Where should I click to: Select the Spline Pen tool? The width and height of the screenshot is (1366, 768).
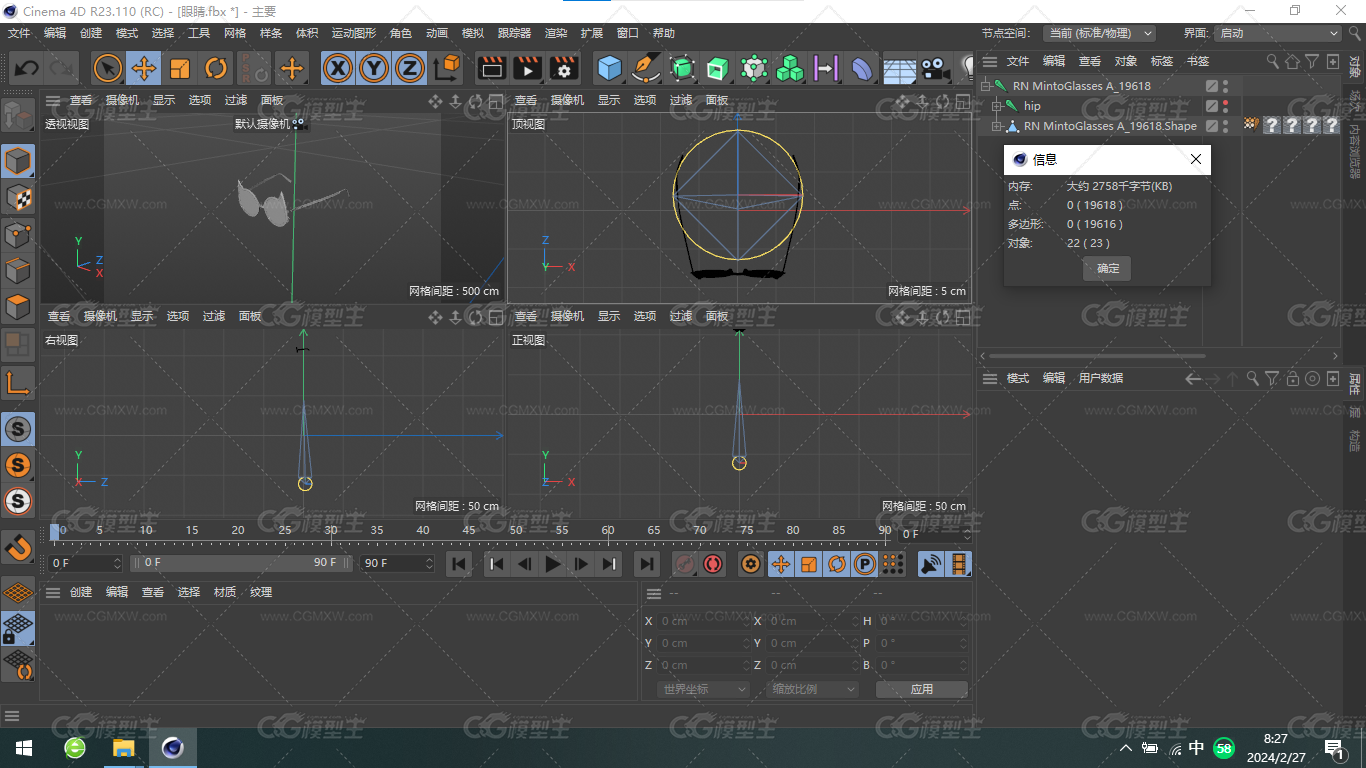click(646, 68)
